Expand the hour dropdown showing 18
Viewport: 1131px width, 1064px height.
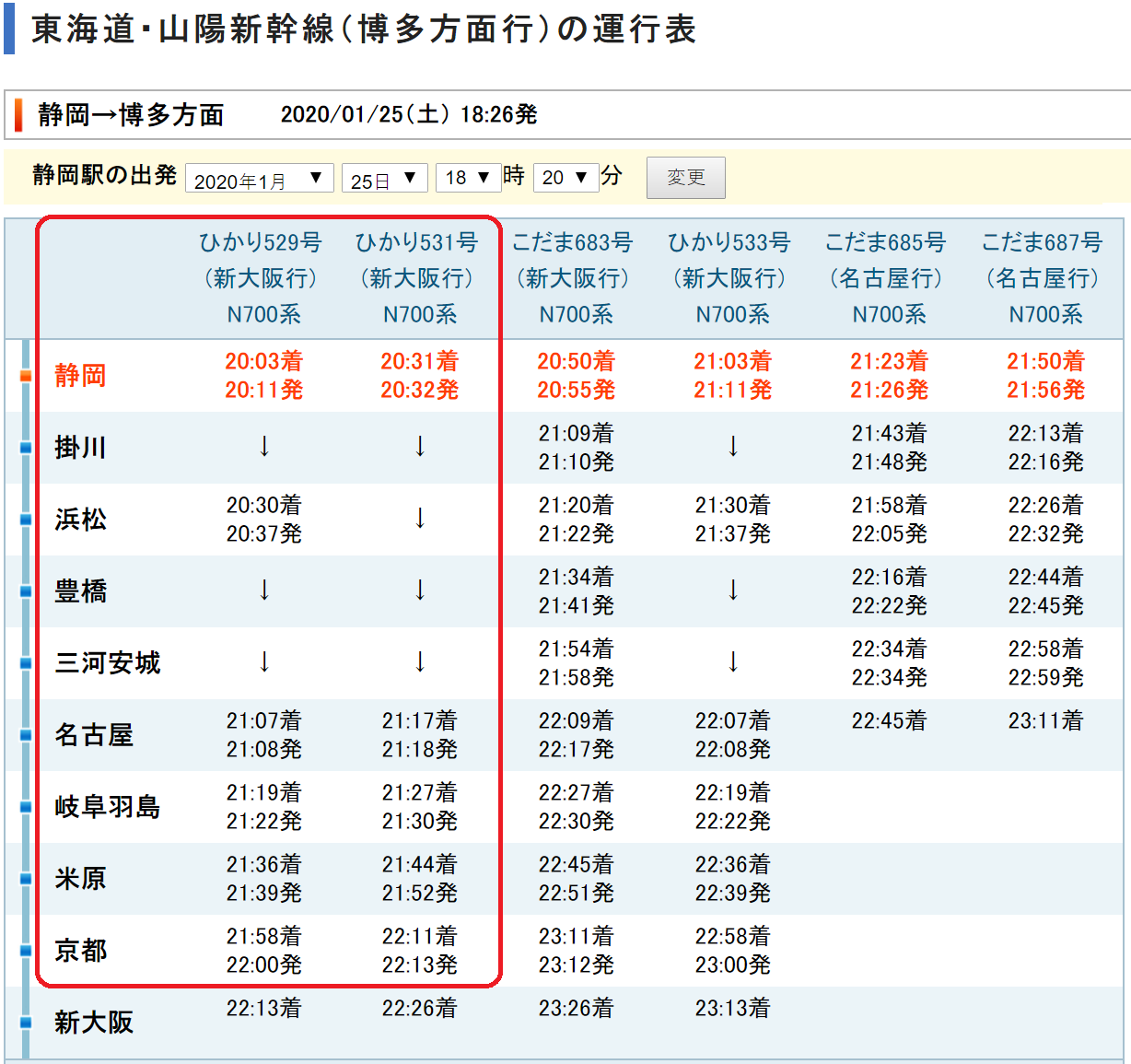coord(468,178)
